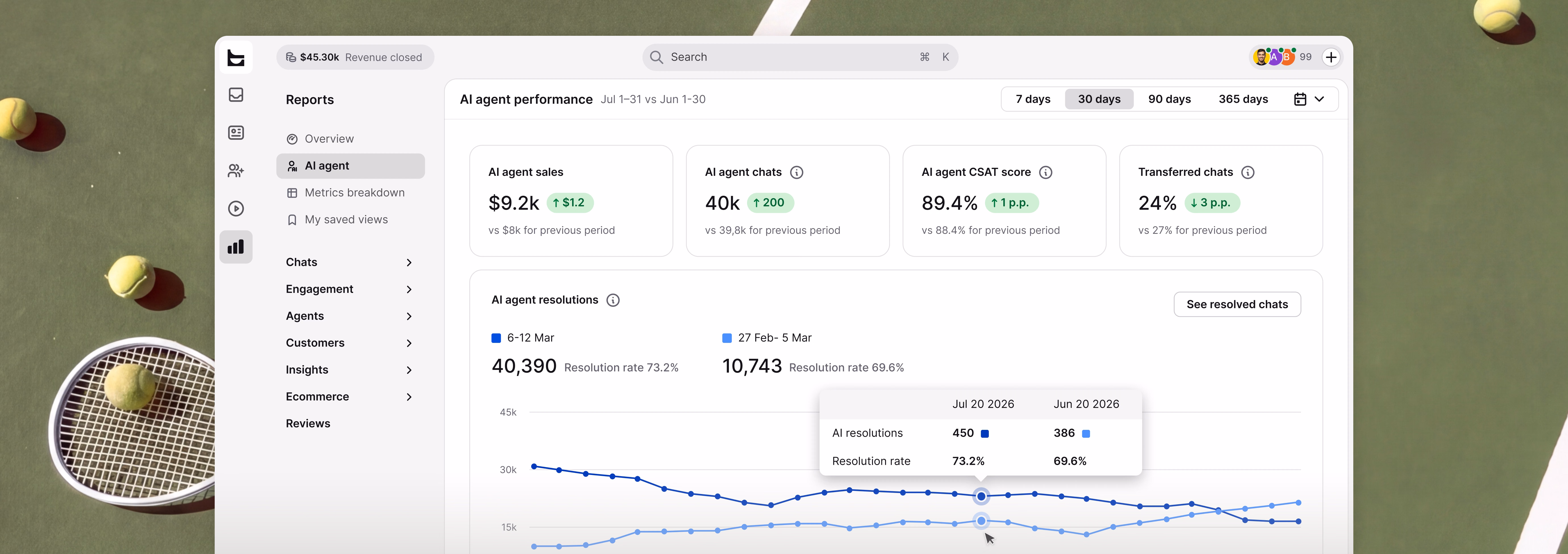Image resolution: width=1568 pixels, height=554 pixels.
Task: Select the 30 days range tab
Action: coord(1099,99)
